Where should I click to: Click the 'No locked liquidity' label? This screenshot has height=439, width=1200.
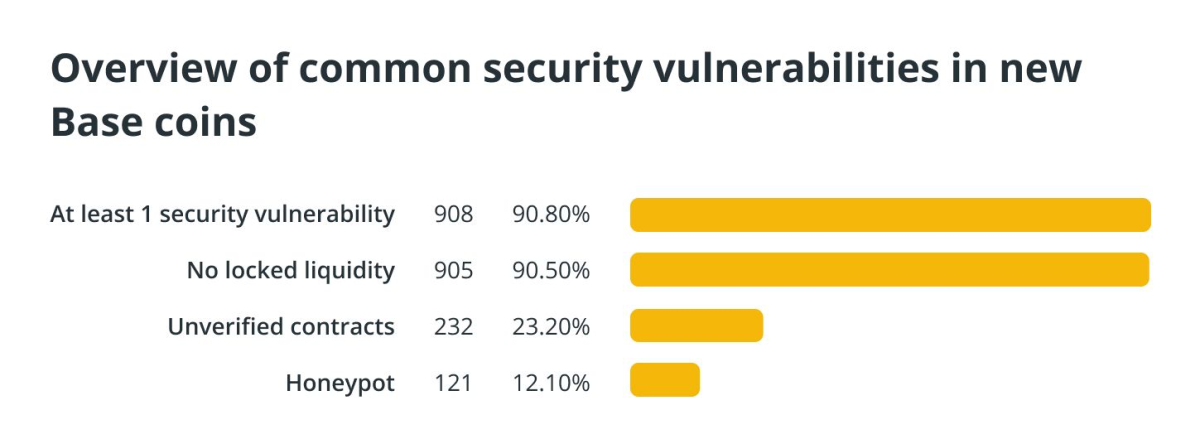coord(291,270)
